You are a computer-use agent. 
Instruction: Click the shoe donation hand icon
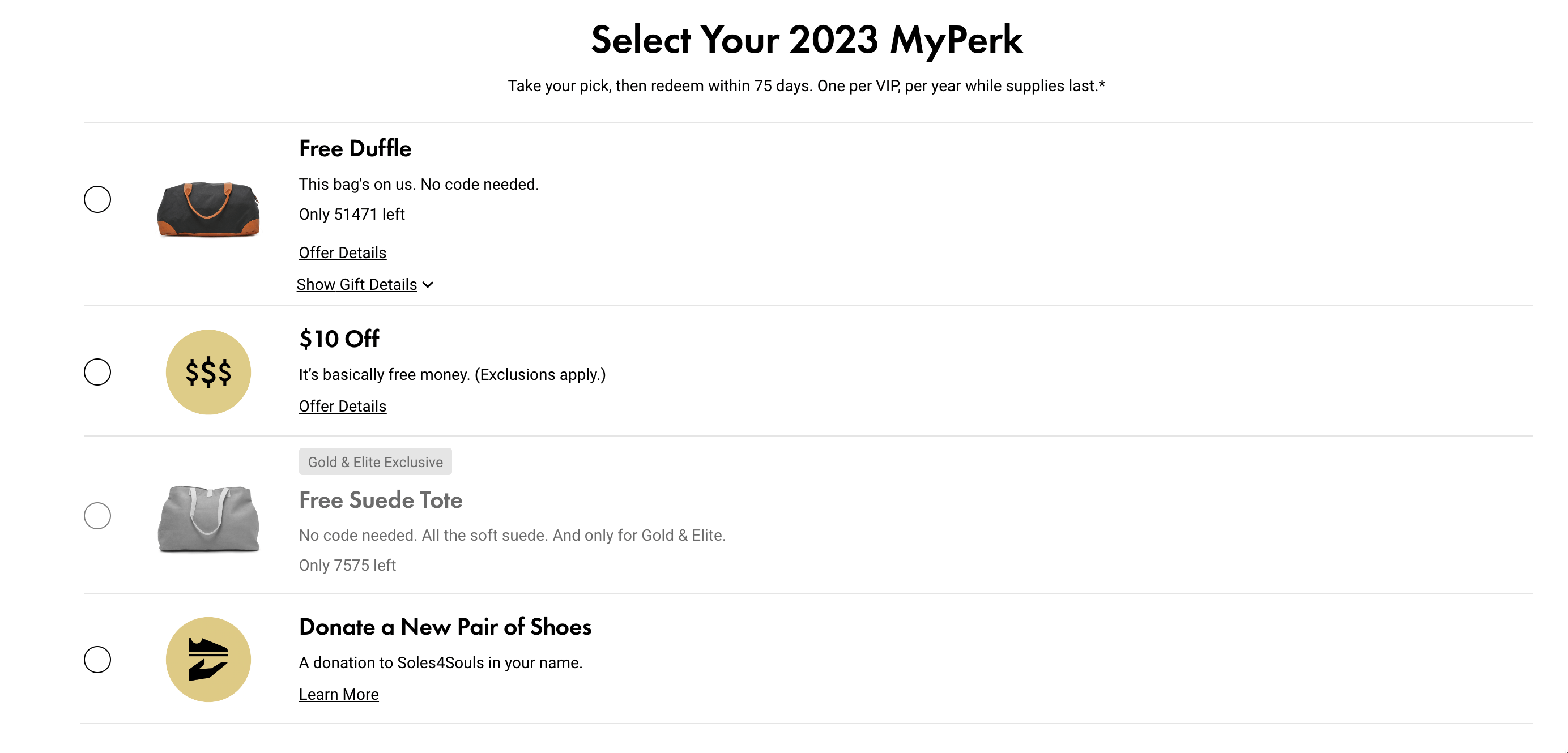tap(208, 660)
